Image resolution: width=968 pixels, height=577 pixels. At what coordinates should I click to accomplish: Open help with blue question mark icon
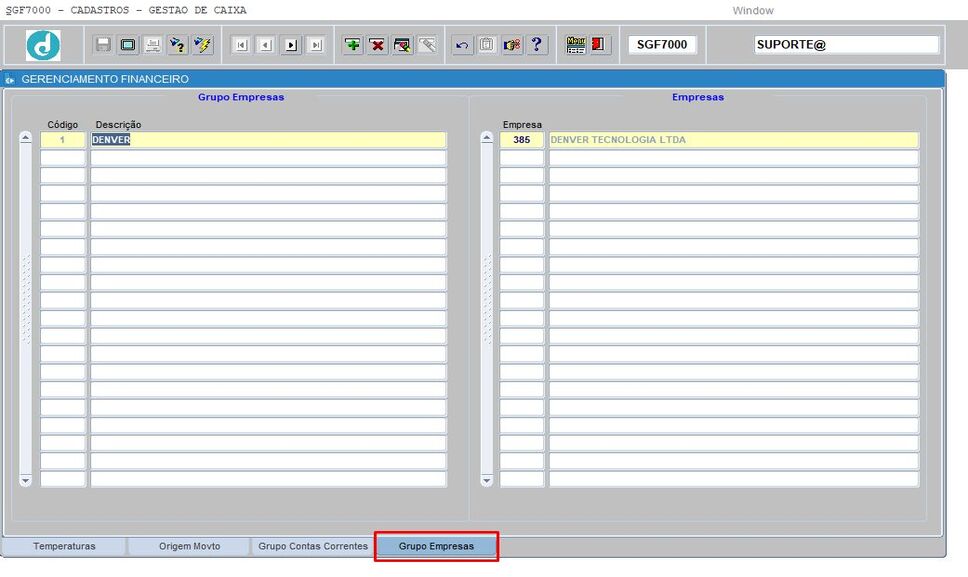536,44
